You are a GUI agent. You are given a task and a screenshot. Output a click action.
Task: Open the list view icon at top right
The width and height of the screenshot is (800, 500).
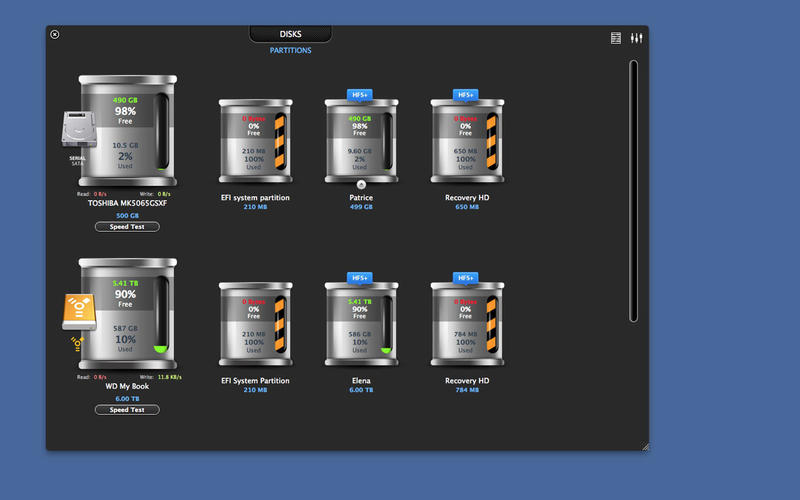pyautogui.click(x=616, y=38)
